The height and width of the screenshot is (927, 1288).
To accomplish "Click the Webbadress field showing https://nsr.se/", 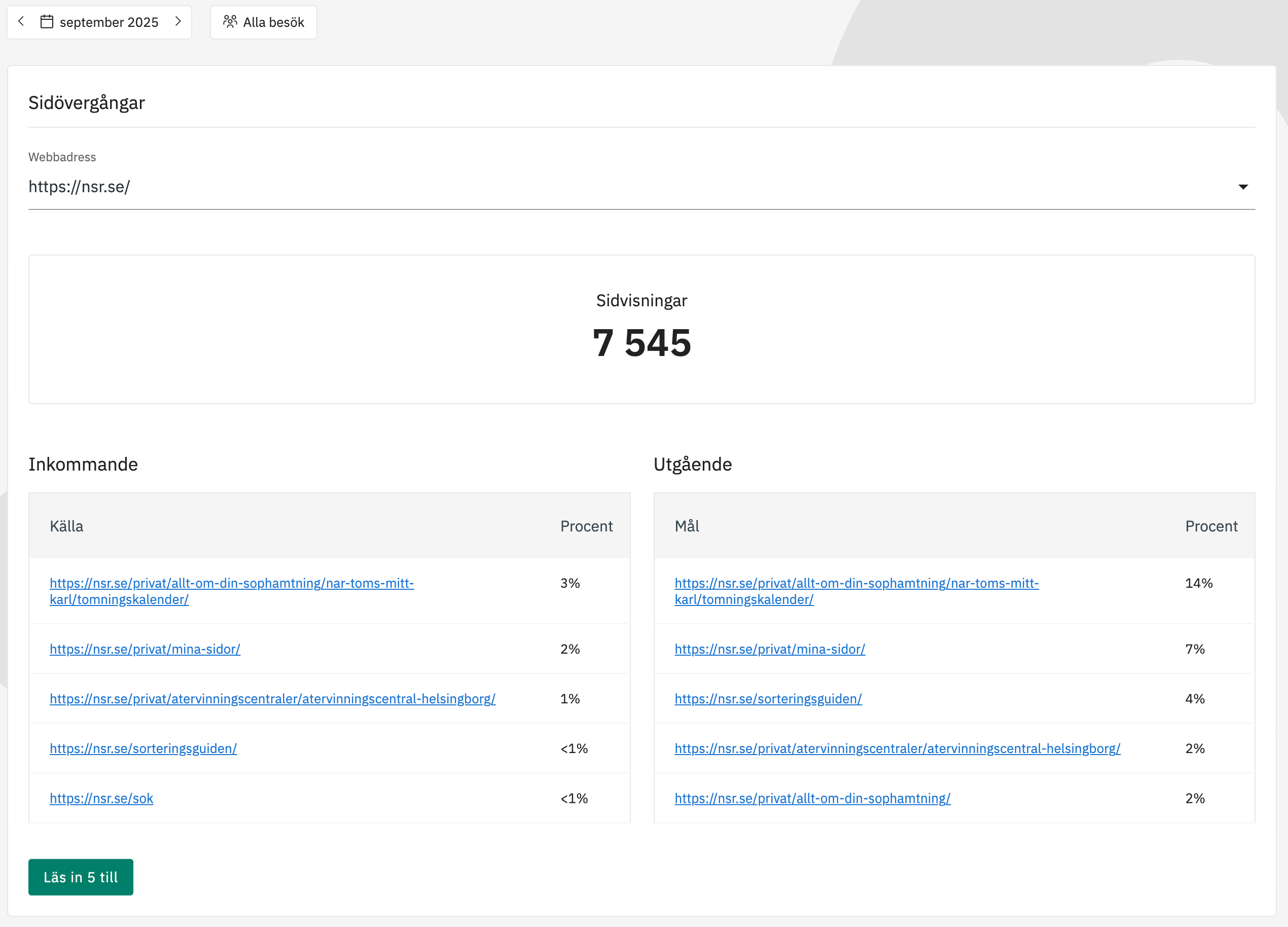I will tap(625, 187).
